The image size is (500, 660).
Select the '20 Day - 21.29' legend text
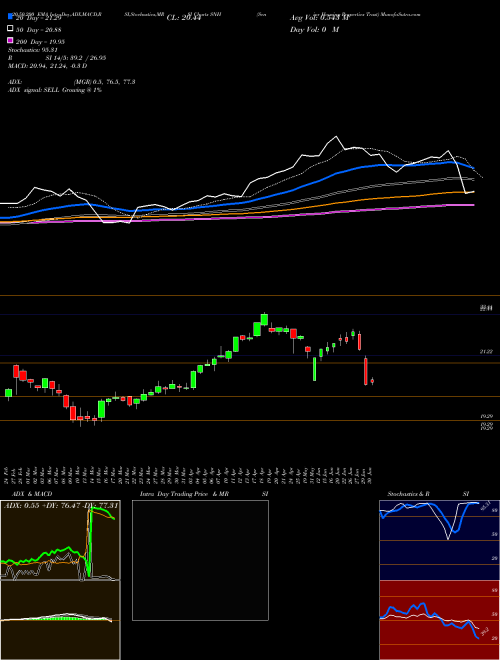click(x=39, y=18)
